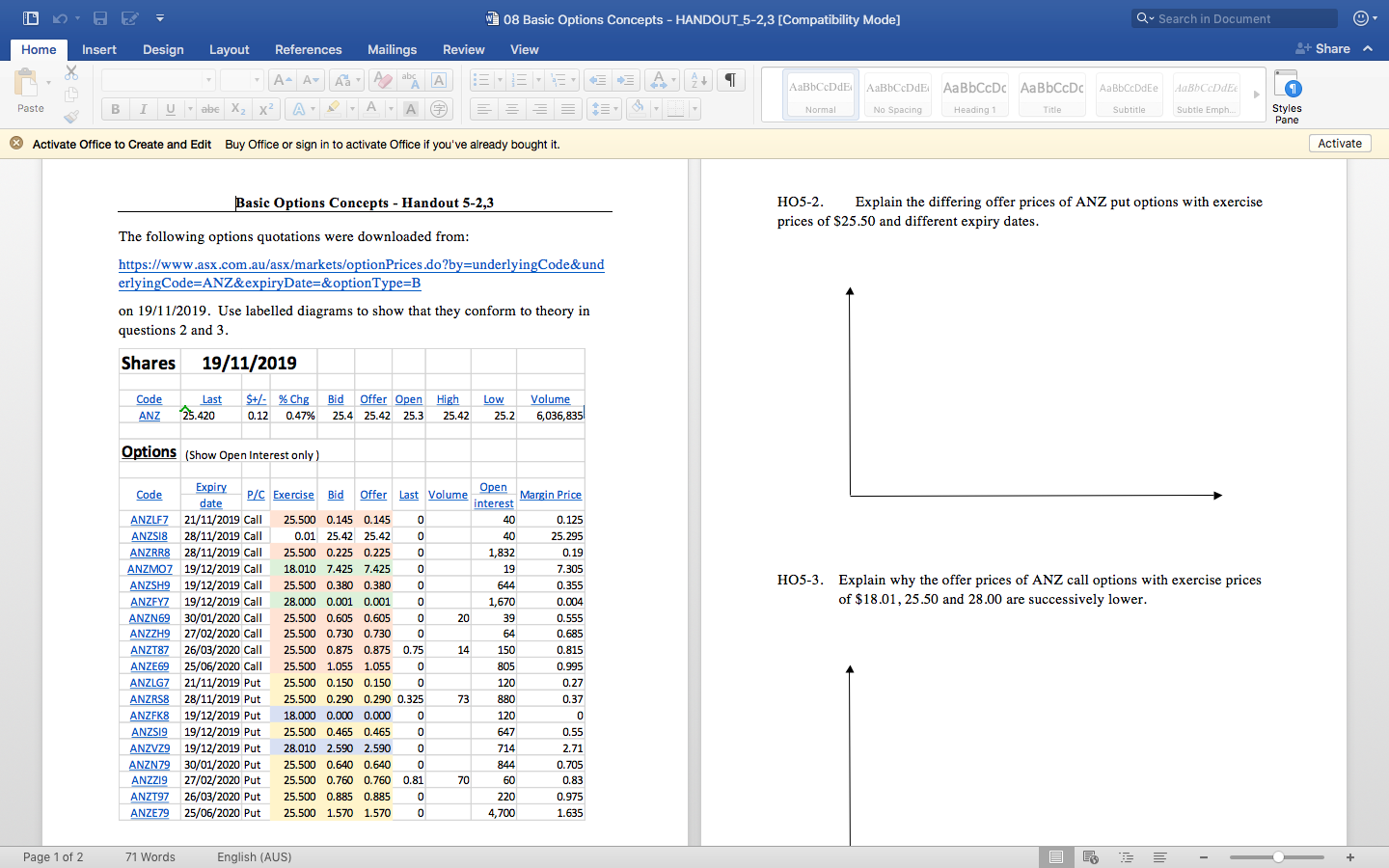1389x868 pixels.
Task: Open Change Case dropdown
Action: tap(346, 80)
